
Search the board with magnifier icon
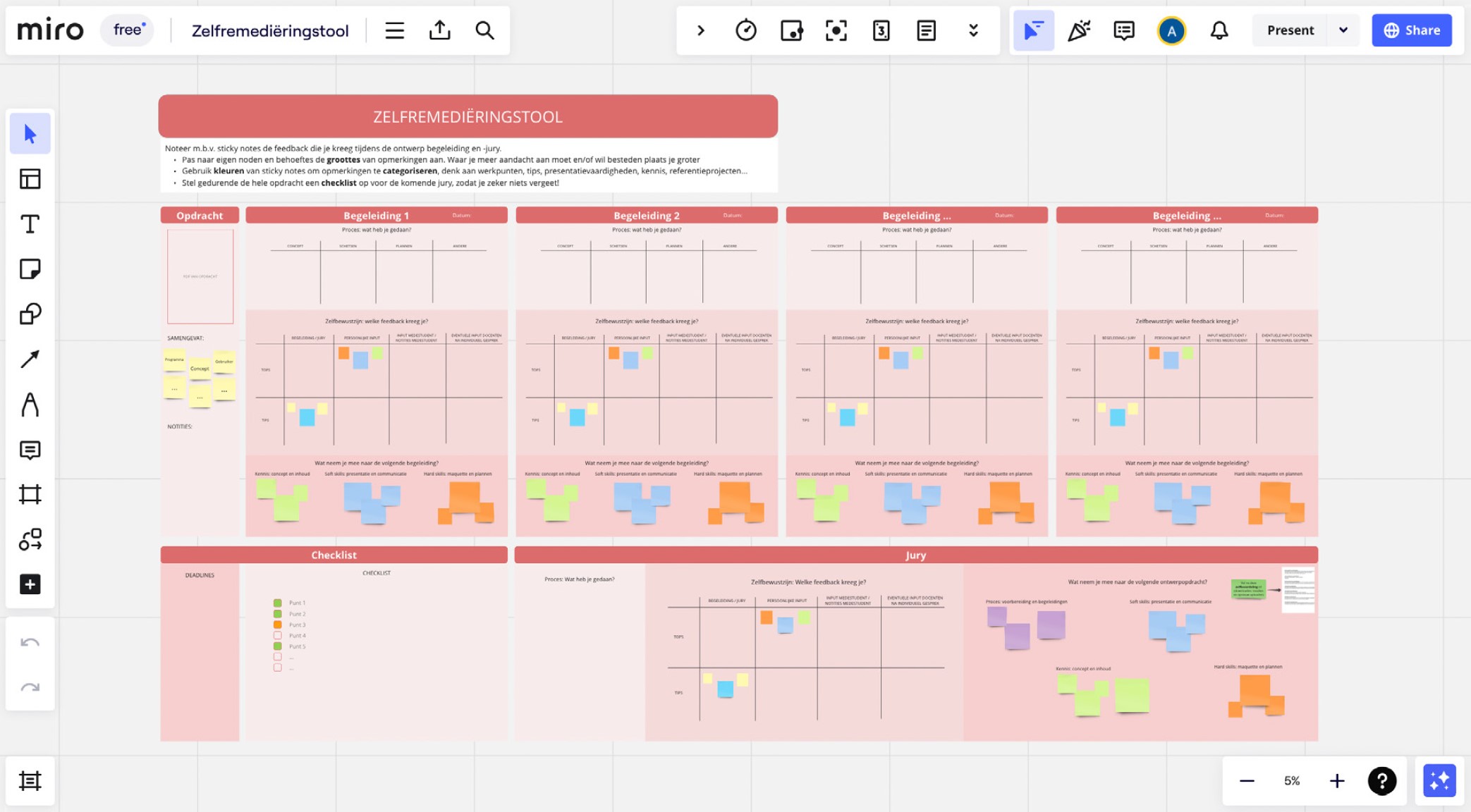tap(484, 30)
